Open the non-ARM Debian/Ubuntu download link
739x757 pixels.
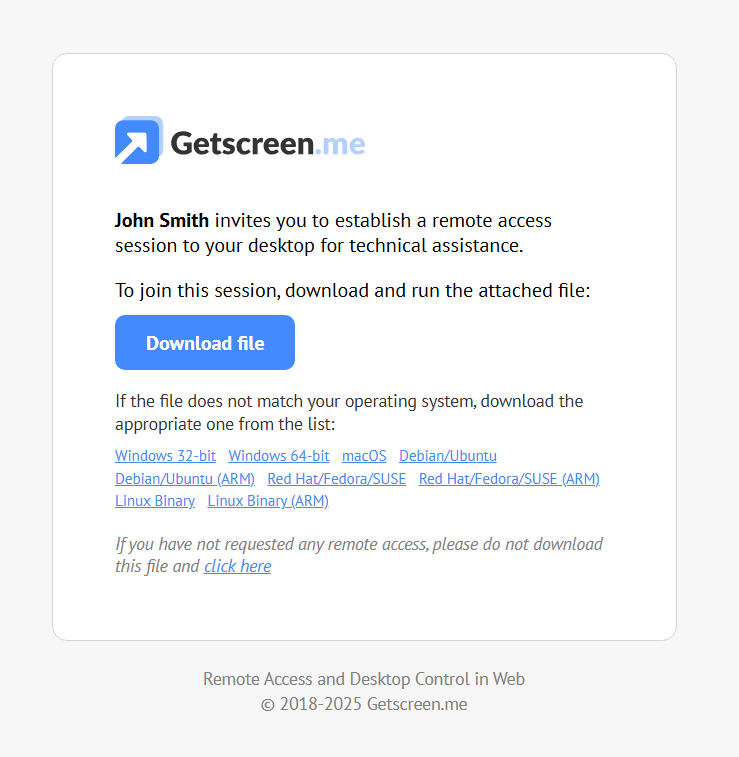pyautogui.click(x=447, y=456)
